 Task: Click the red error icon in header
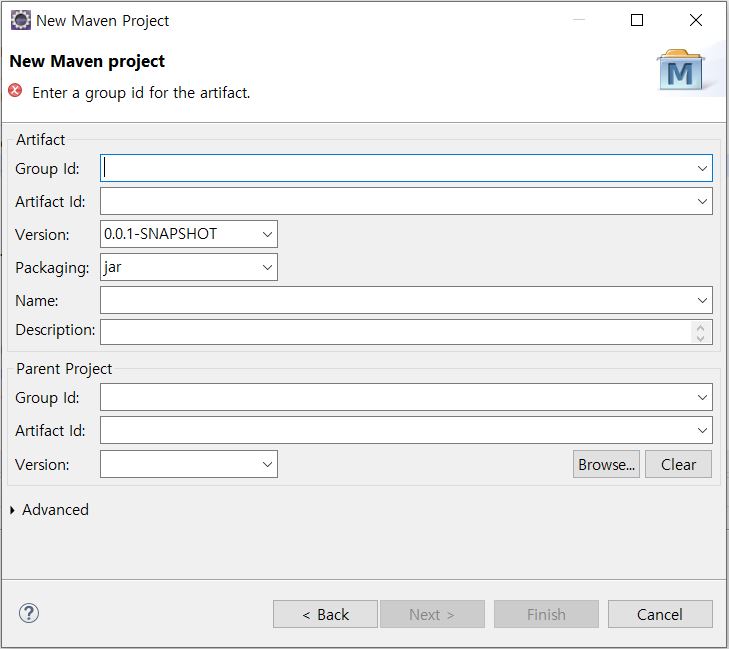(x=16, y=91)
